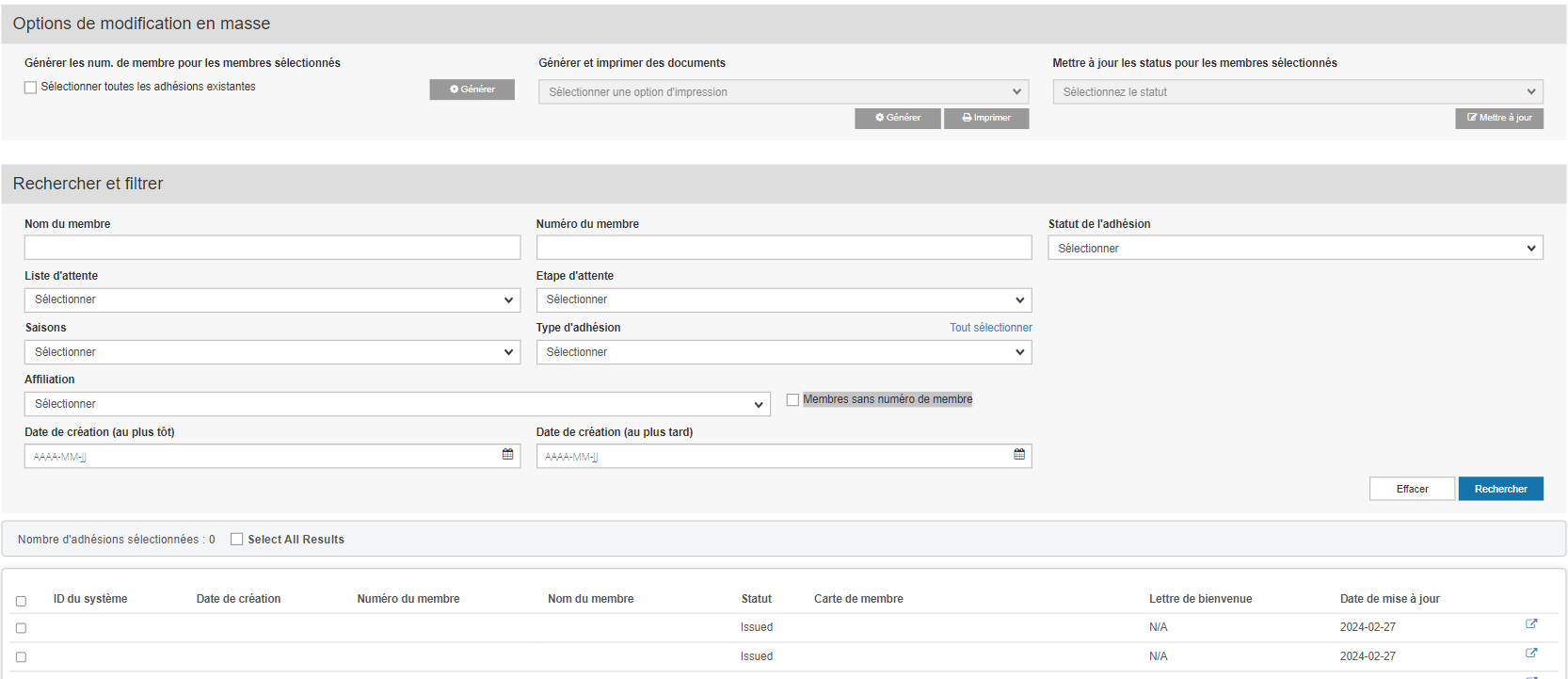Tick the Select All Results checkbox
Viewport: 1568px width, 679px height.
237,540
